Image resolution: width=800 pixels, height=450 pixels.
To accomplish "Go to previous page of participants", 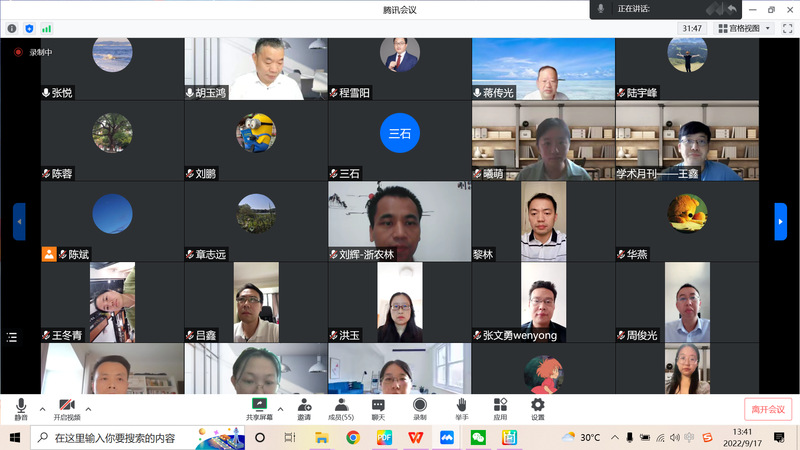I will (19, 221).
